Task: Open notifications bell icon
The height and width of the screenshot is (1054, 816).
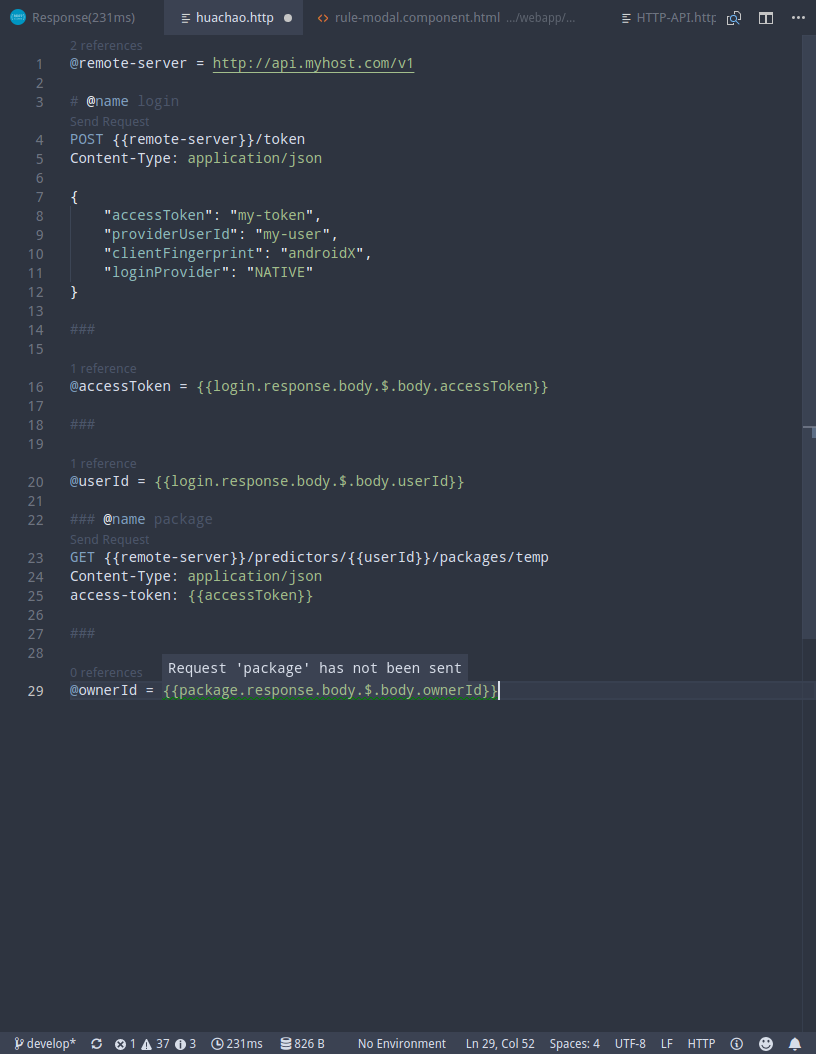Action: coord(794,1043)
